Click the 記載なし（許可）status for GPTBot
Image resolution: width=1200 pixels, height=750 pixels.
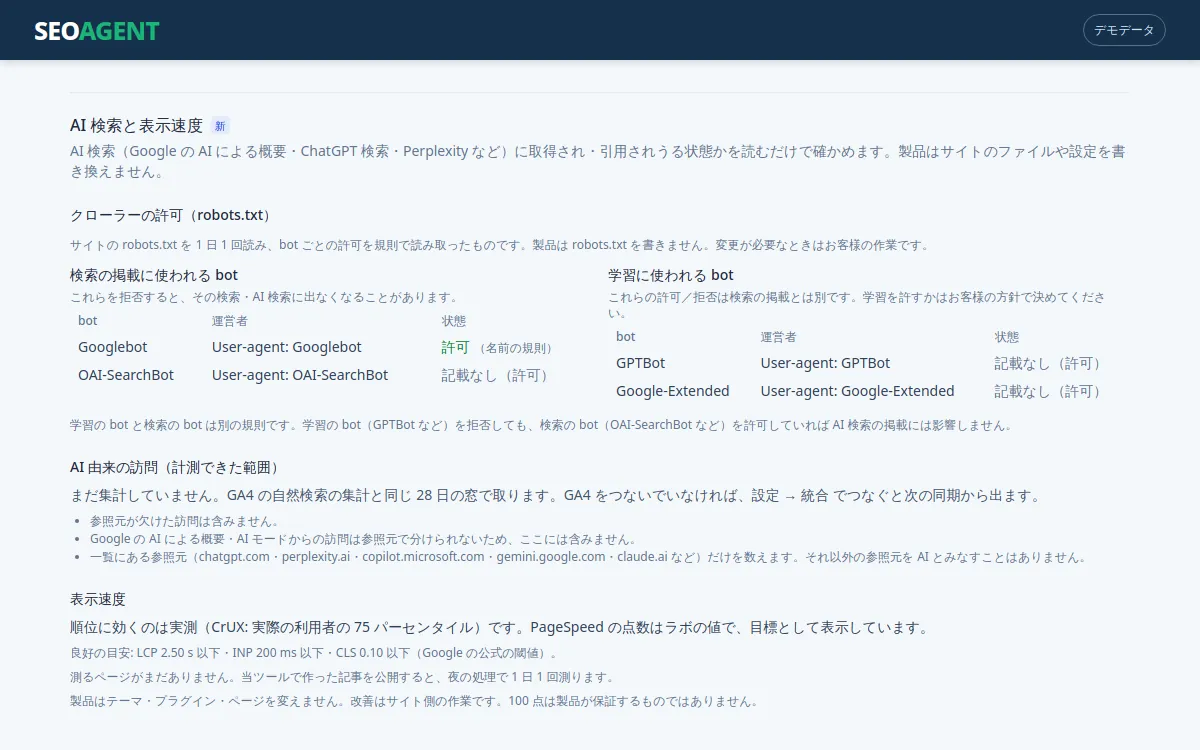click(1049, 363)
